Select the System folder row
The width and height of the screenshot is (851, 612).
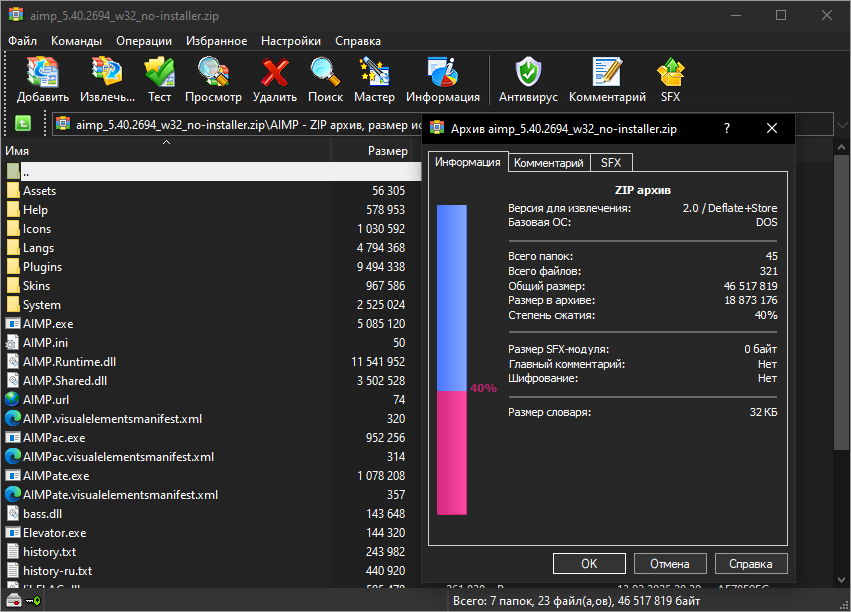tap(214, 304)
